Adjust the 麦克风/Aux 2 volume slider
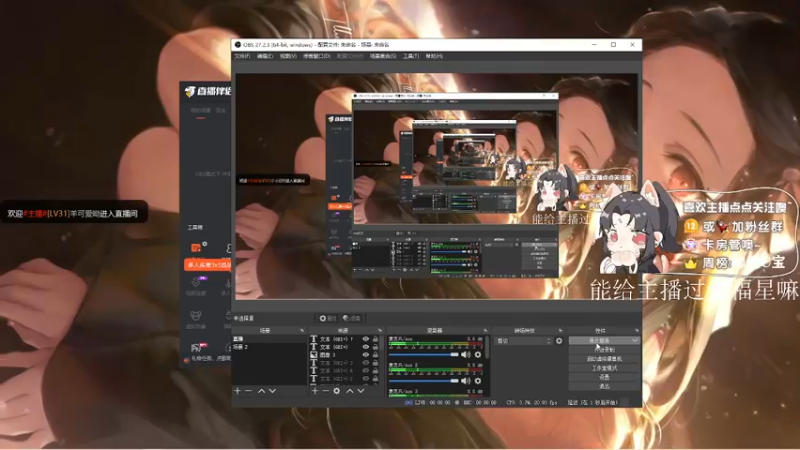The height and width of the screenshot is (450, 800). (423, 381)
